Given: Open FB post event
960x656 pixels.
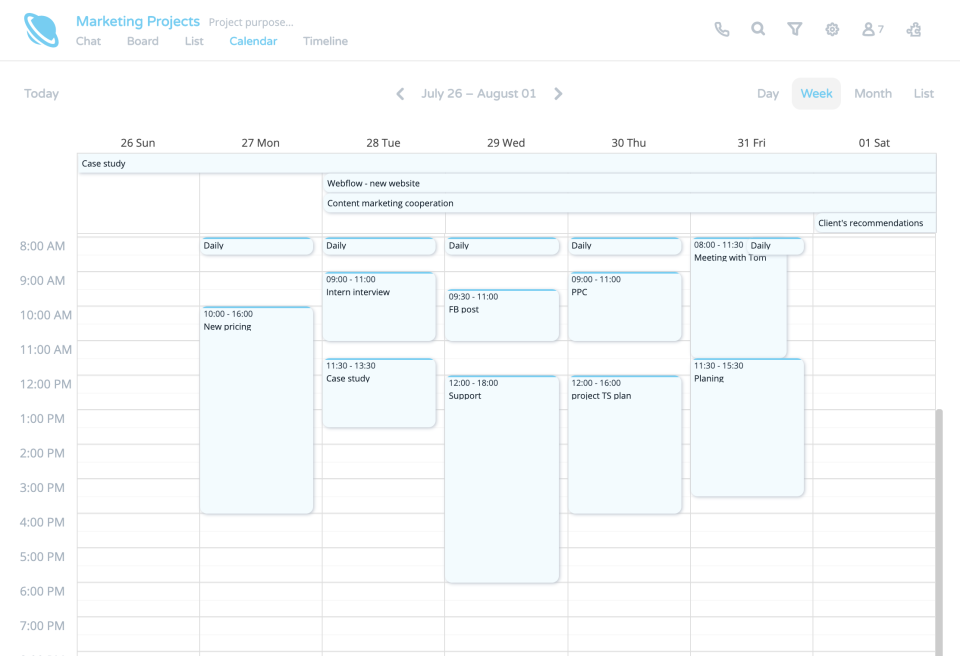Looking at the screenshot, I should [502, 315].
